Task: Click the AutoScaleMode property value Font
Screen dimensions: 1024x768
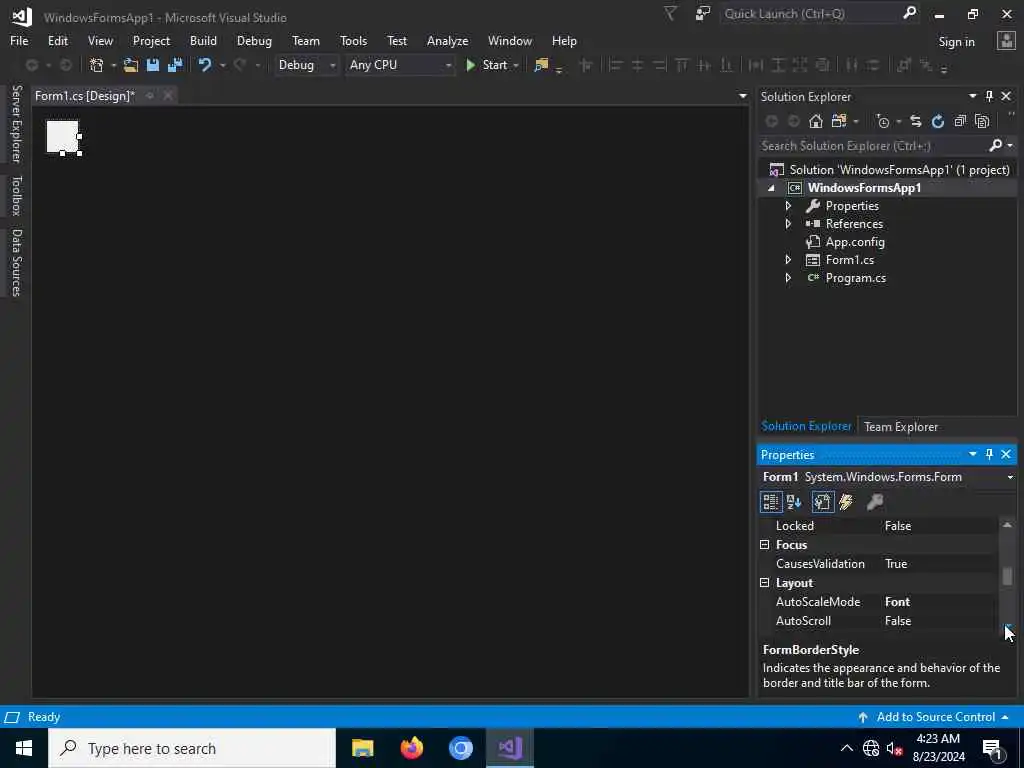Action: (897, 602)
